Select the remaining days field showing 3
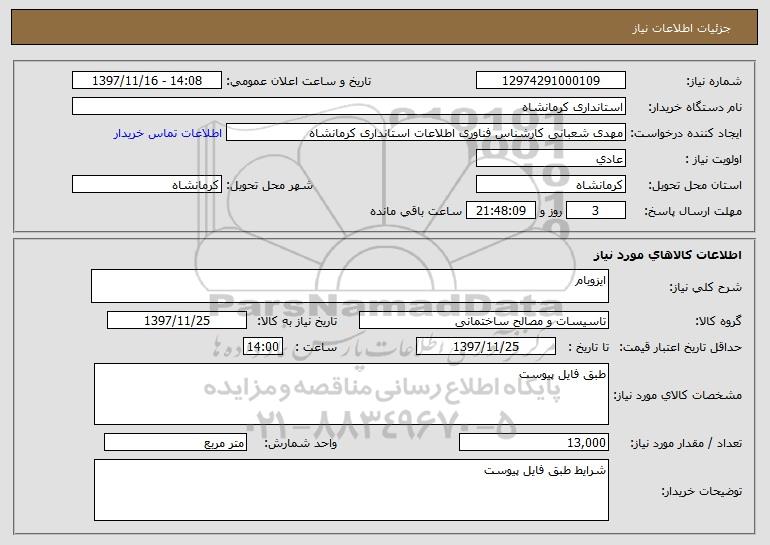The image size is (770, 545). click(x=596, y=211)
